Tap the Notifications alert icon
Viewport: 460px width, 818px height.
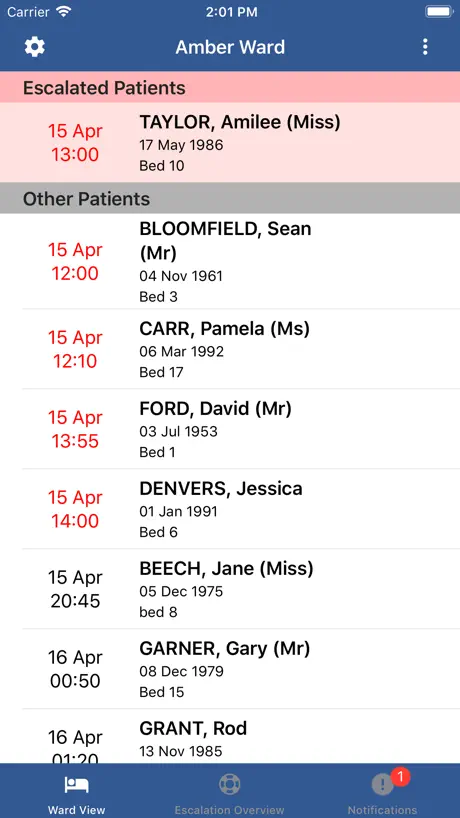click(x=382, y=784)
